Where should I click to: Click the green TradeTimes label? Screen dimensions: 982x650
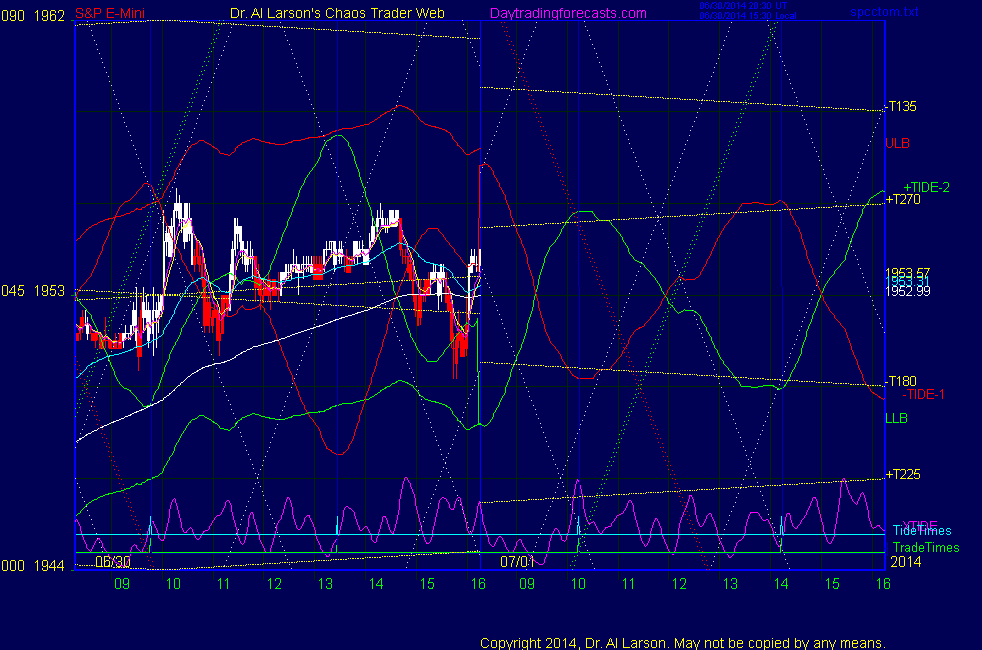(926, 548)
